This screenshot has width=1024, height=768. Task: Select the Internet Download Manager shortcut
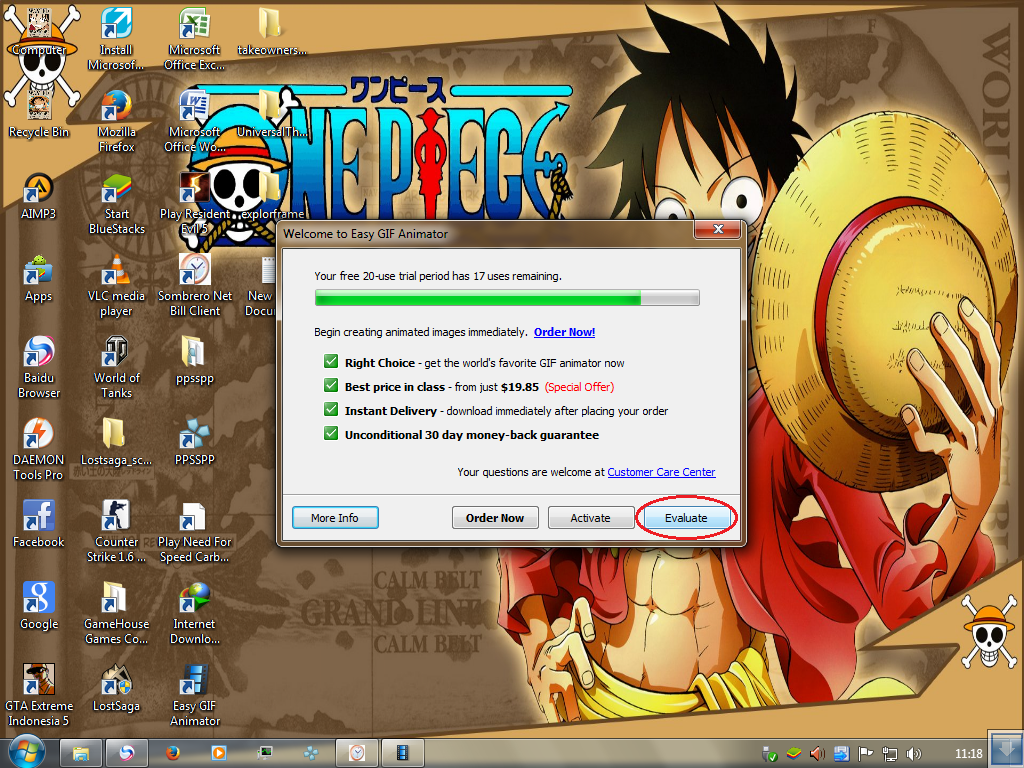point(194,614)
